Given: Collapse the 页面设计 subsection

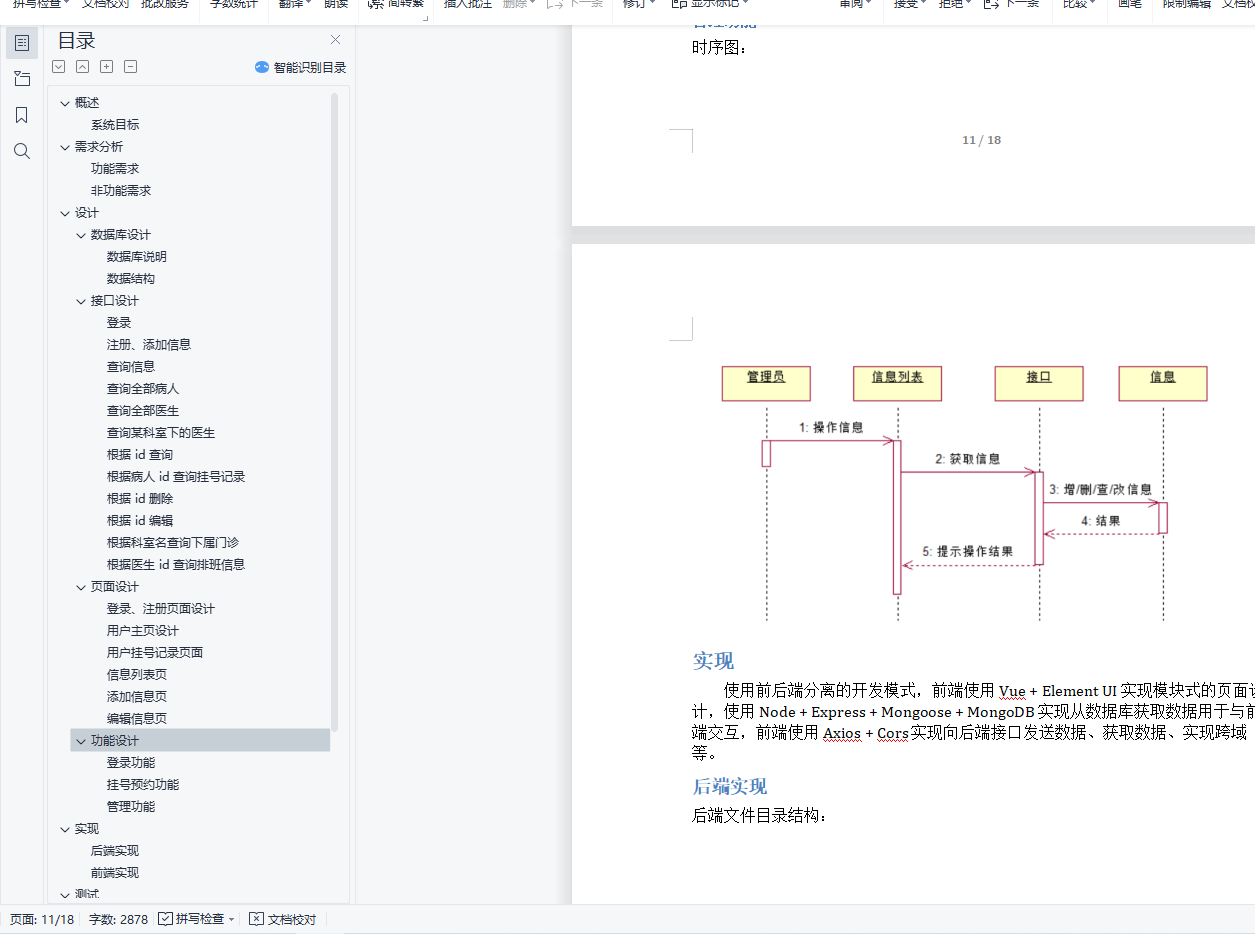Looking at the screenshot, I should pyautogui.click(x=81, y=587).
